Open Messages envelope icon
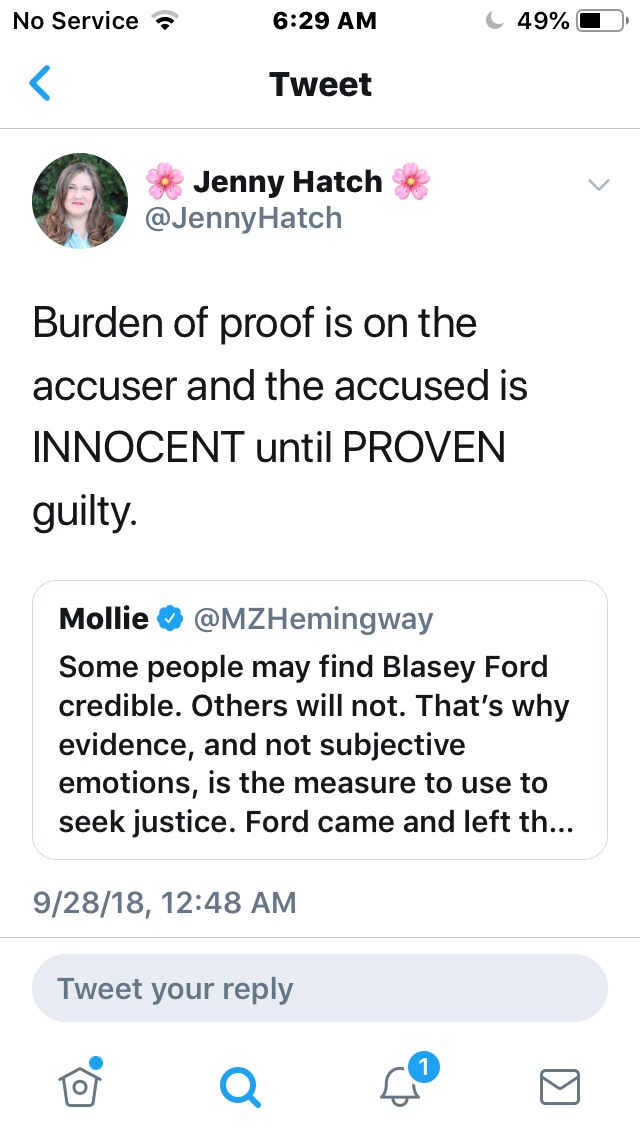 click(560, 1086)
